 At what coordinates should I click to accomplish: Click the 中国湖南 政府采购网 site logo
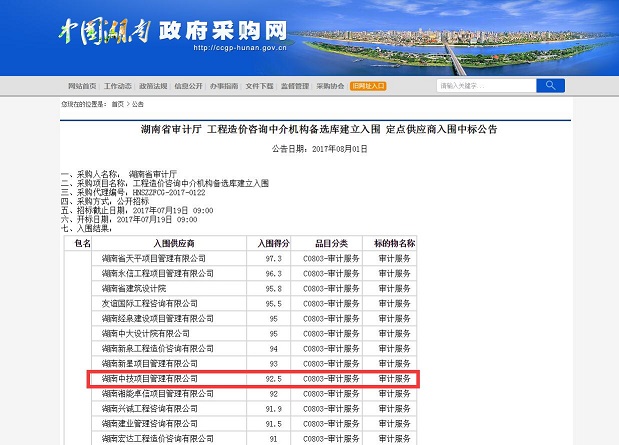tap(173, 32)
